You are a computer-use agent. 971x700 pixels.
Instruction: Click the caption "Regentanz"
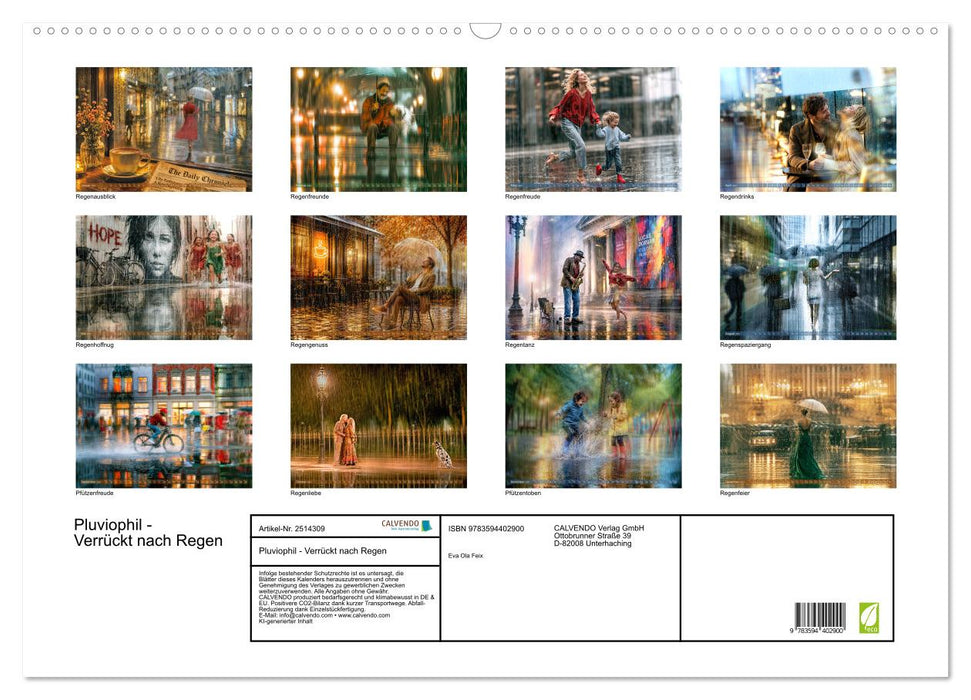point(520,344)
